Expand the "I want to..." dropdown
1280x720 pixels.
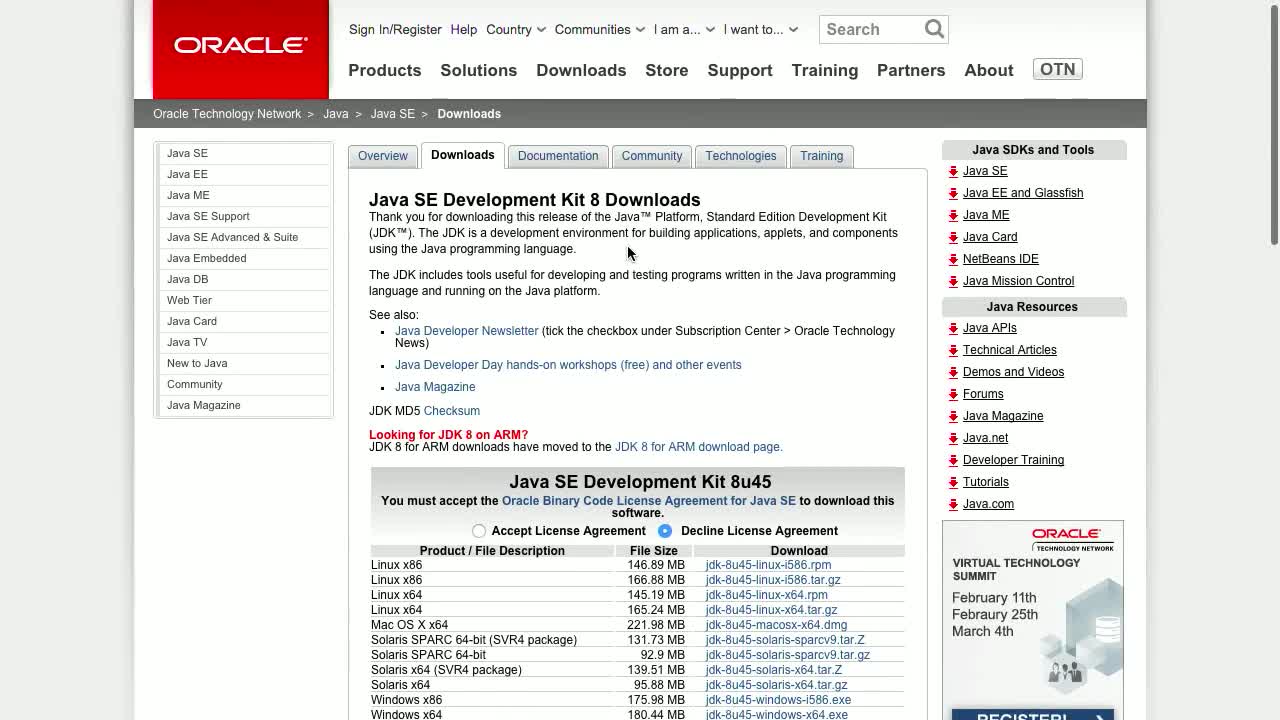click(x=761, y=29)
